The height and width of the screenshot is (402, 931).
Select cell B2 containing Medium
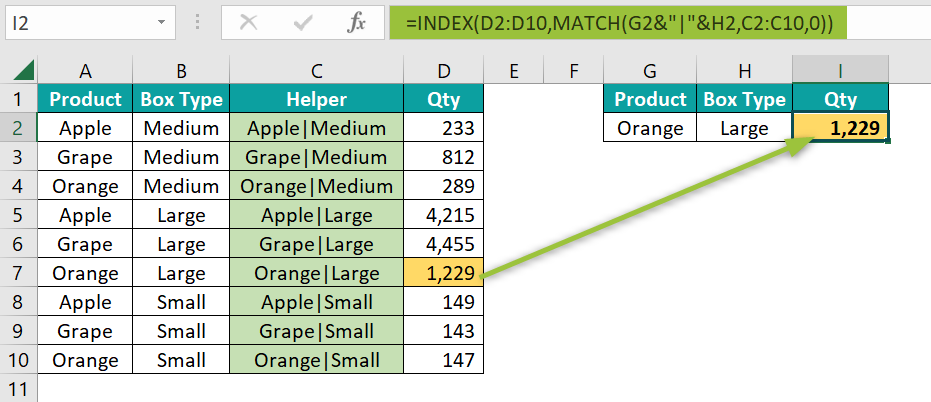[x=181, y=127]
